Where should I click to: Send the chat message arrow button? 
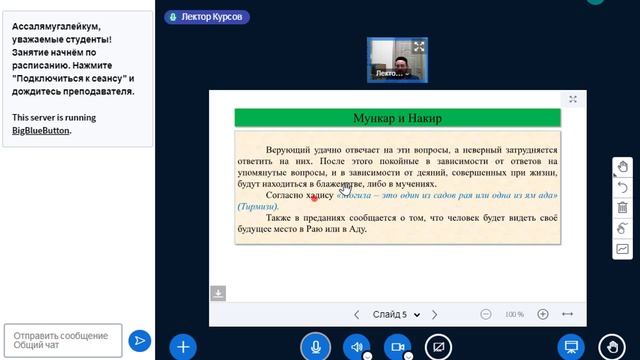[x=140, y=341]
